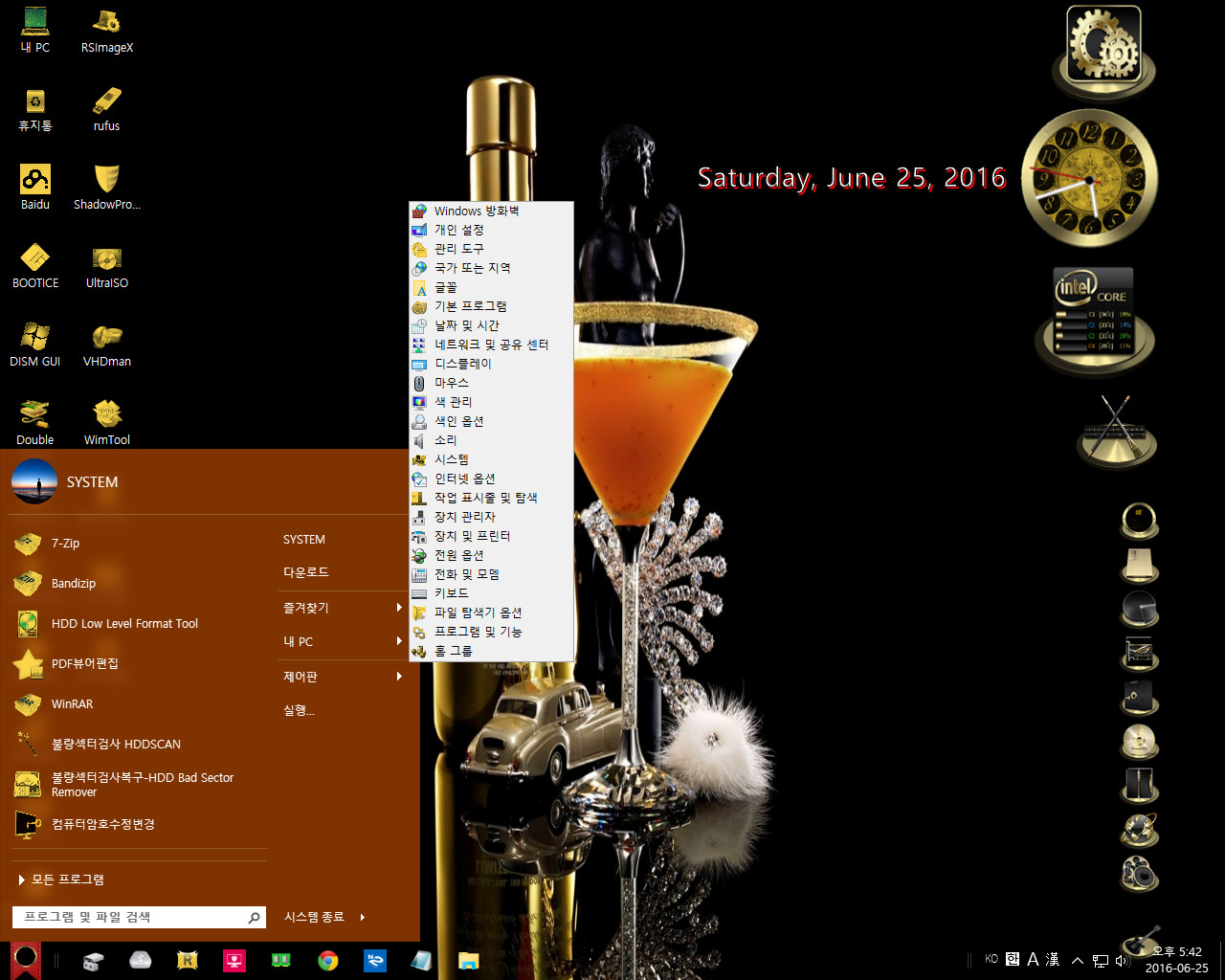Click the KO language indicator
The image size is (1225, 980).
[991, 959]
